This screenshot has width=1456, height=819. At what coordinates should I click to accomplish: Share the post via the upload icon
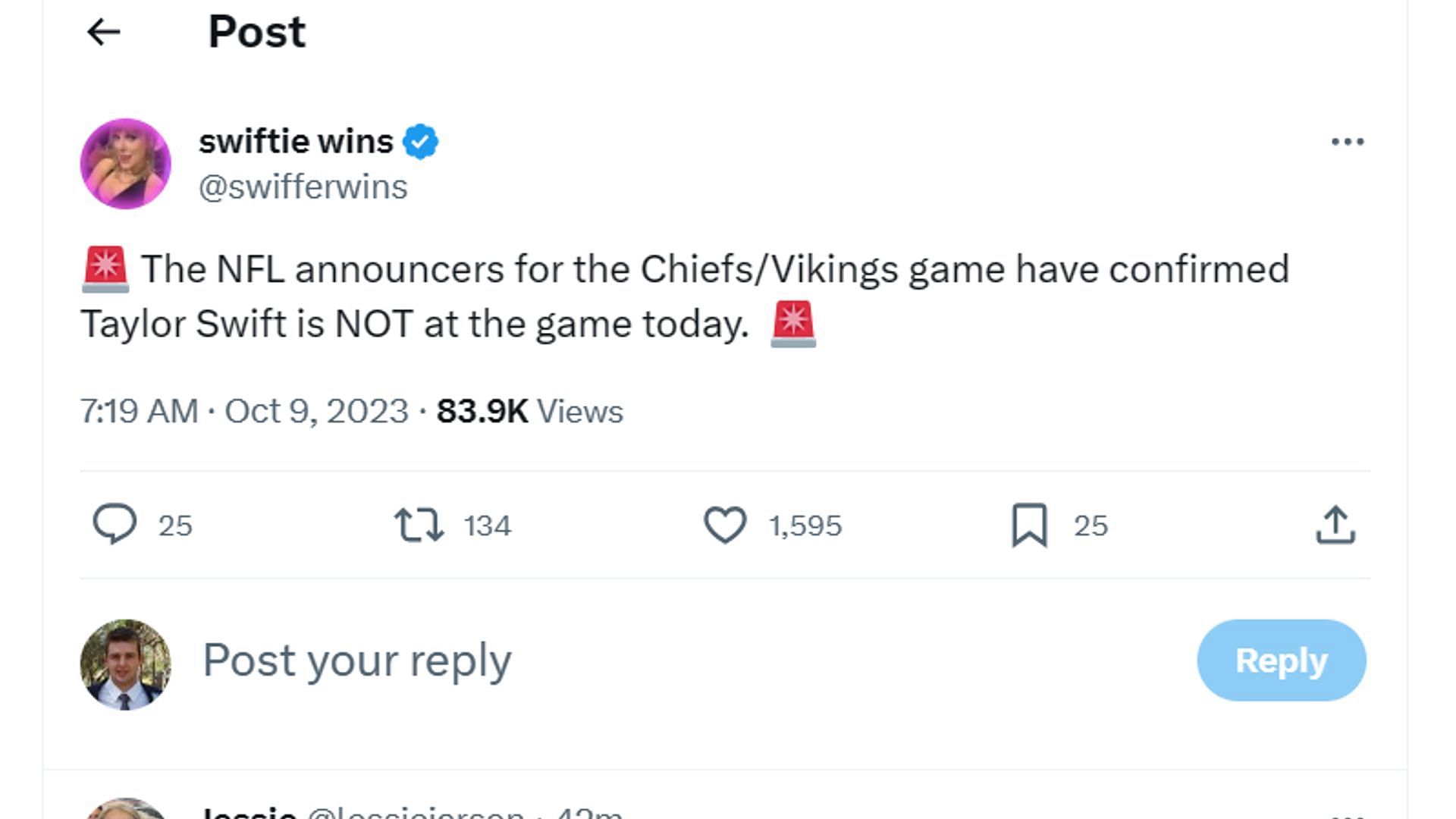tap(1335, 525)
